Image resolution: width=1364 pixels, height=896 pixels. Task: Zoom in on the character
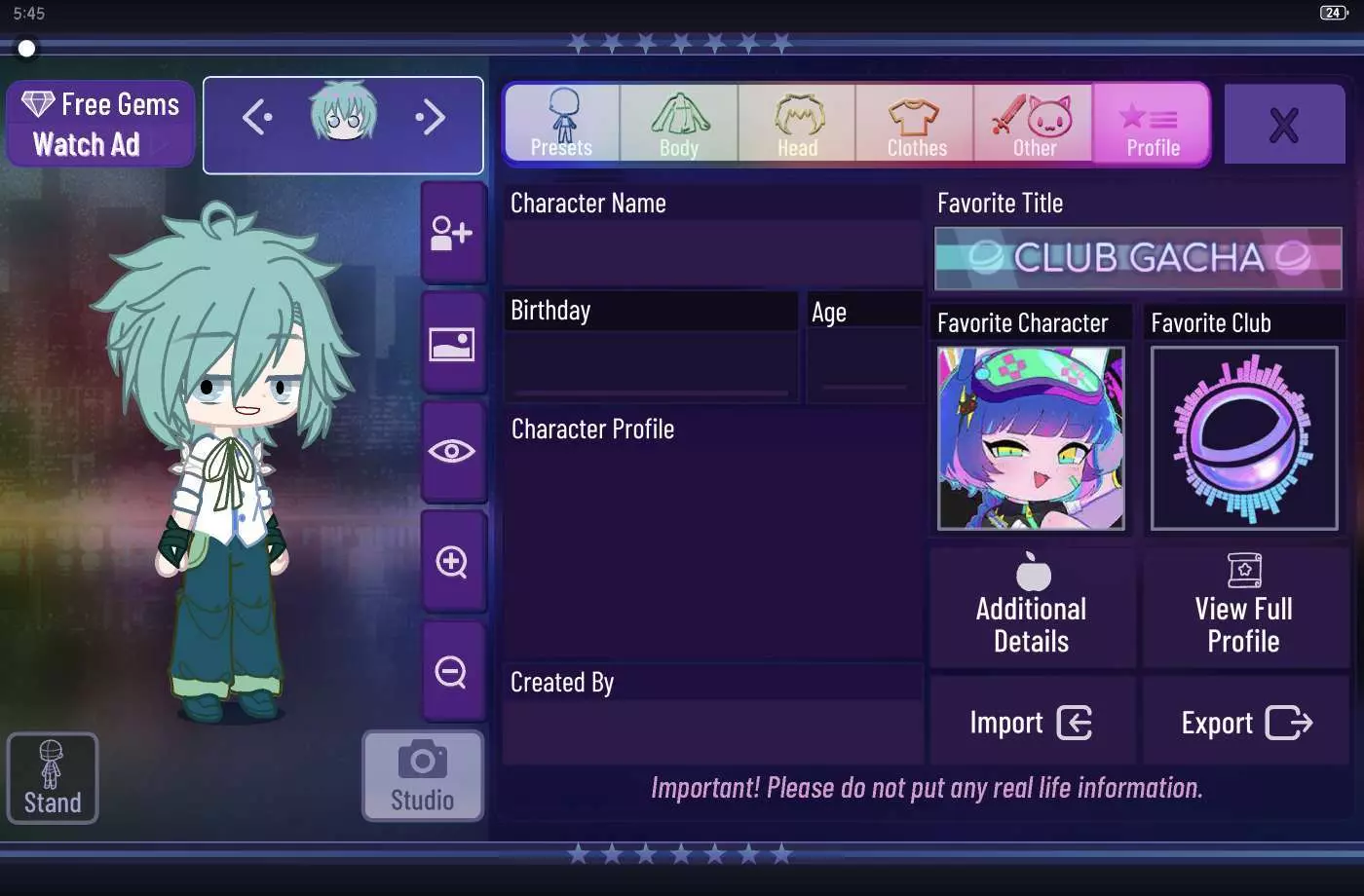[452, 562]
